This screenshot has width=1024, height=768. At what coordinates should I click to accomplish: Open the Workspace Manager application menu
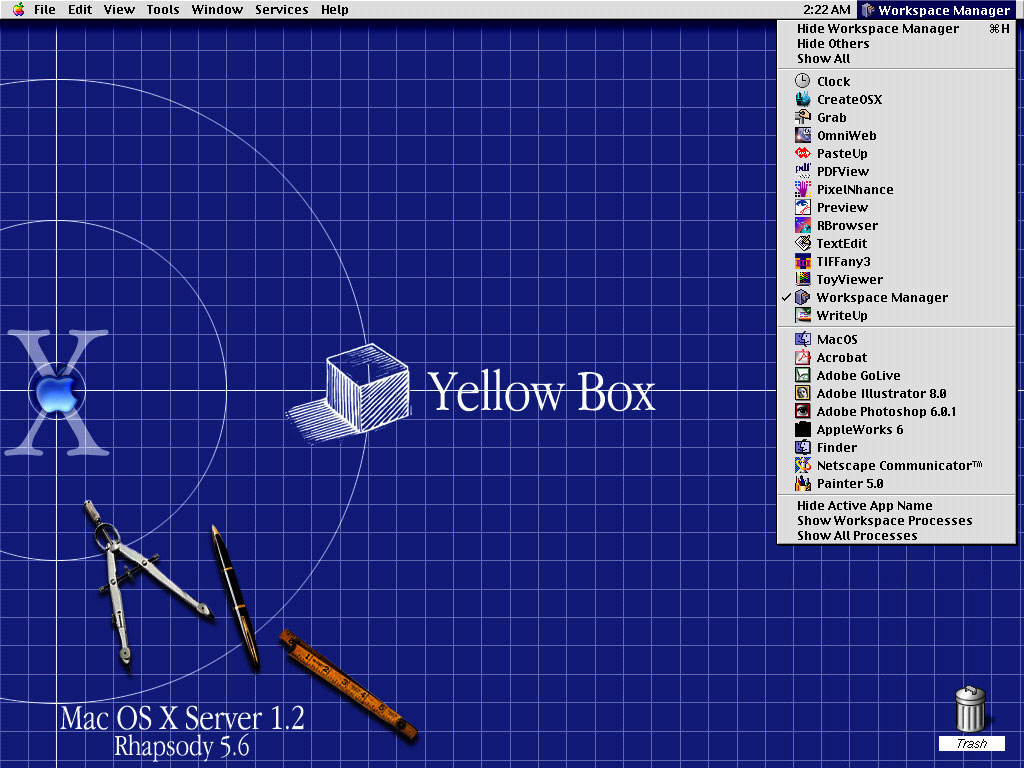[x=935, y=10]
